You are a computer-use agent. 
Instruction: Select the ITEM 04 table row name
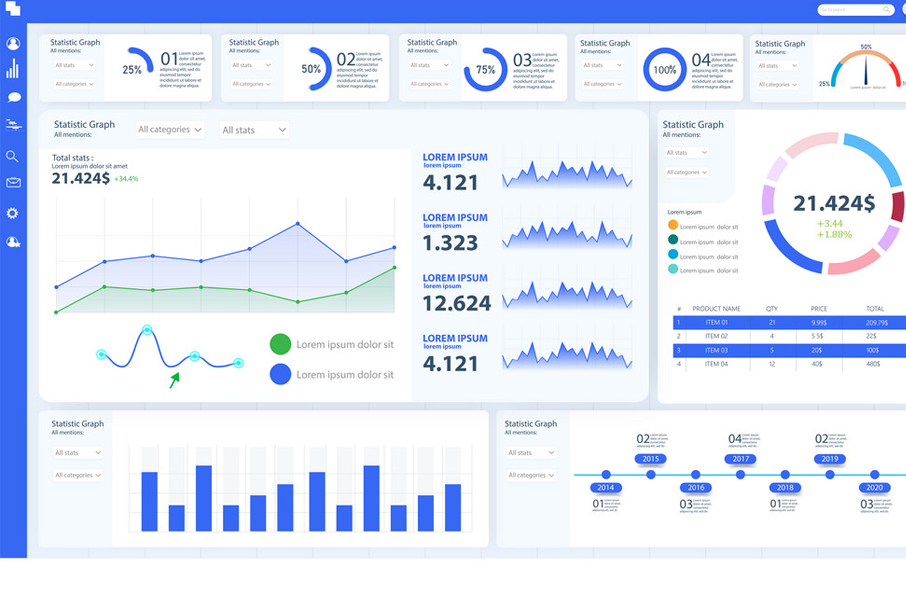pyautogui.click(x=716, y=364)
